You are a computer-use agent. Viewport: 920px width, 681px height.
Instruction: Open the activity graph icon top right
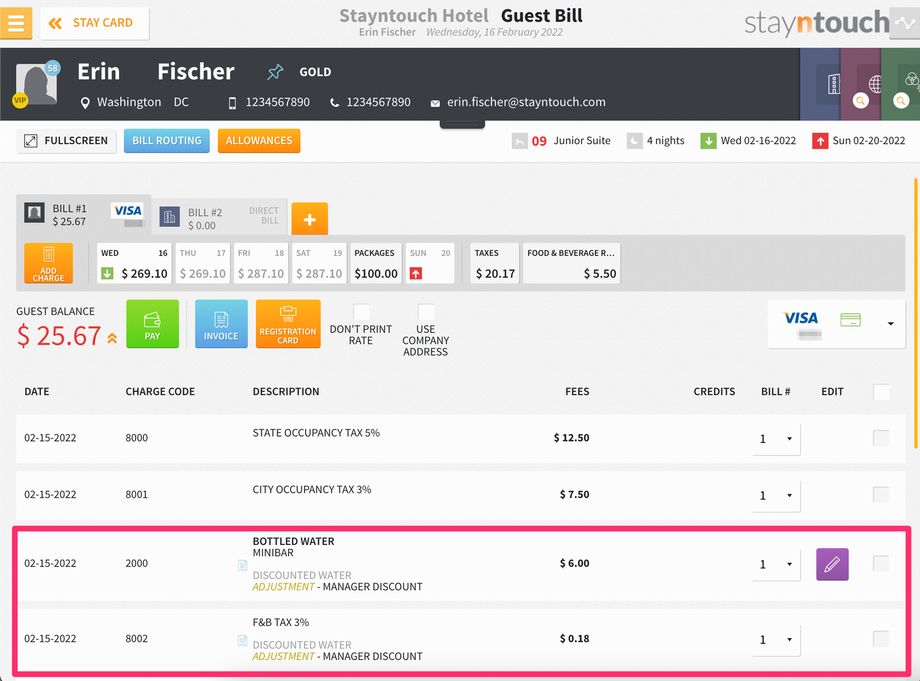pos(905,23)
